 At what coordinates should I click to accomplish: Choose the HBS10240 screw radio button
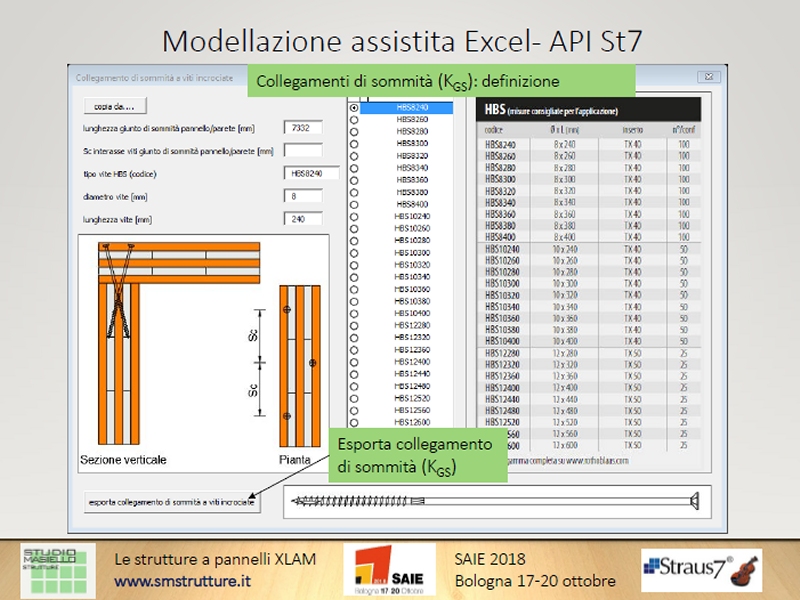coord(354,216)
